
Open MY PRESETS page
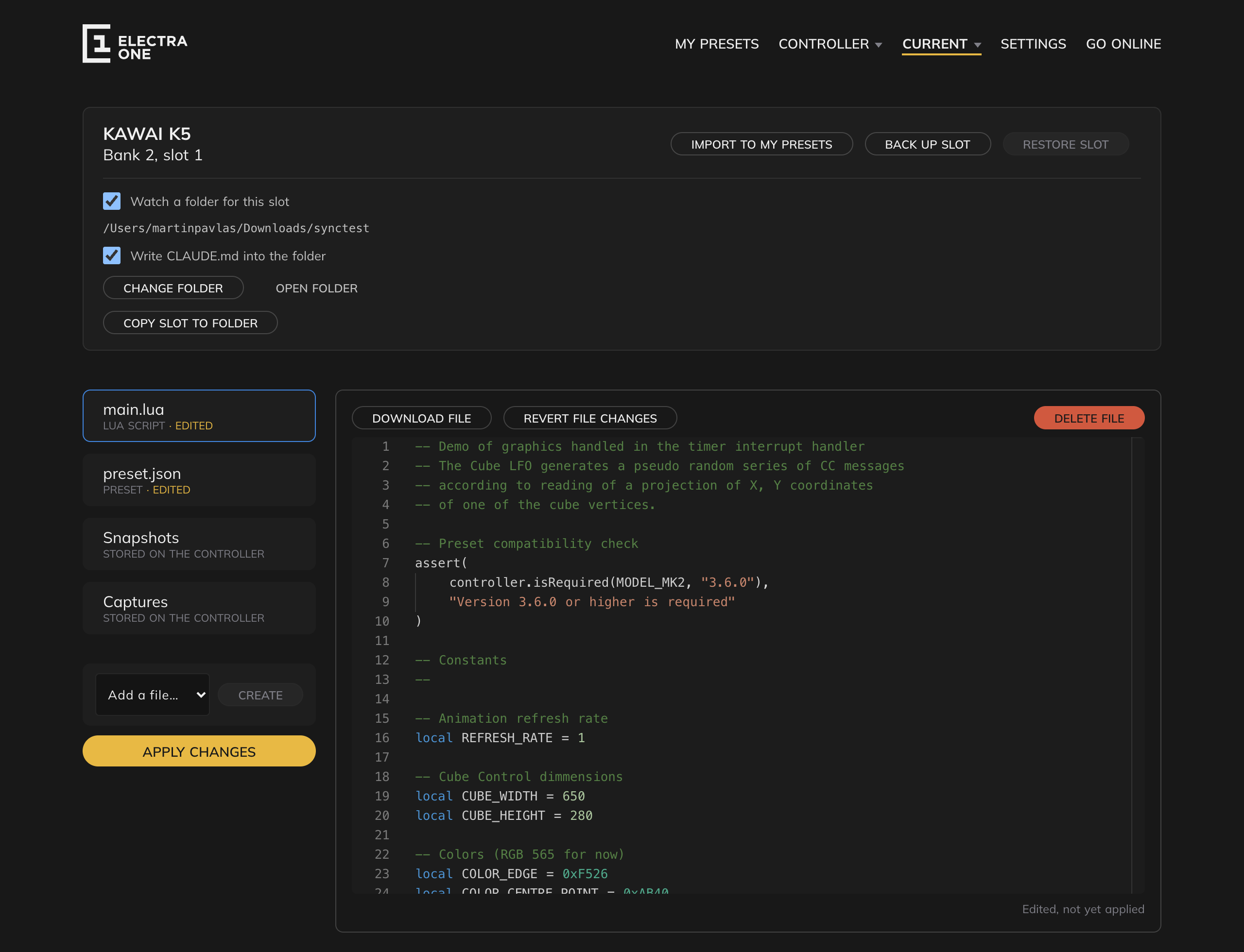[x=717, y=44]
